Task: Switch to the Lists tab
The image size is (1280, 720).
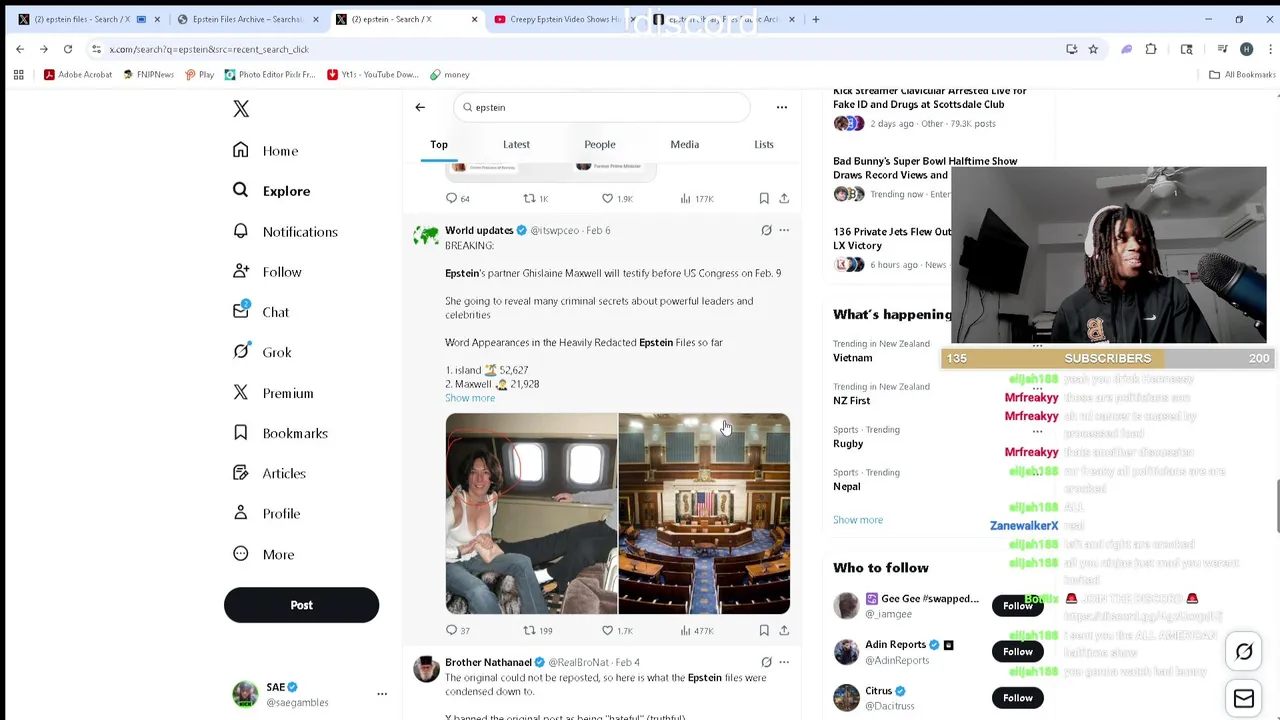Action: (764, 144)
